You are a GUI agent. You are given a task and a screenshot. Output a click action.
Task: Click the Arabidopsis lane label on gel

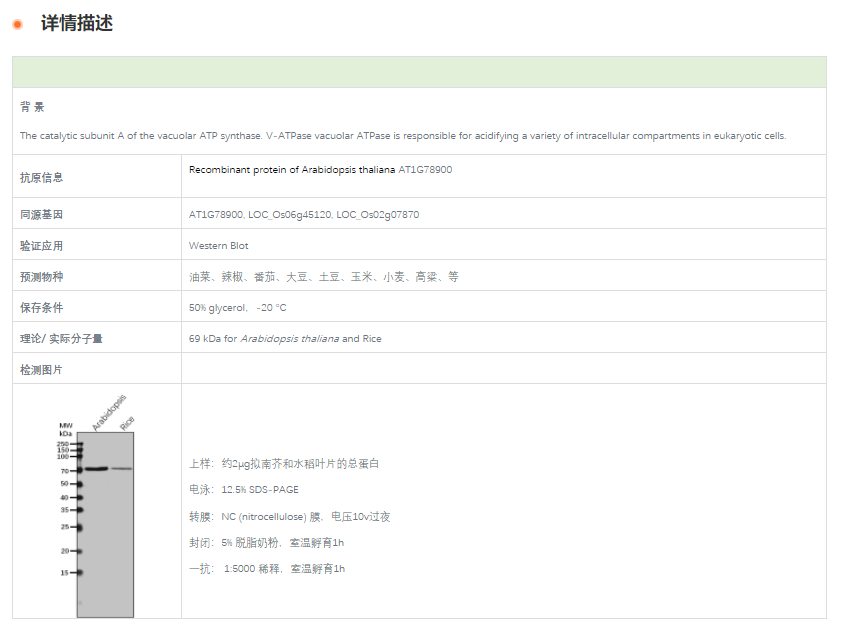[107, 413]
